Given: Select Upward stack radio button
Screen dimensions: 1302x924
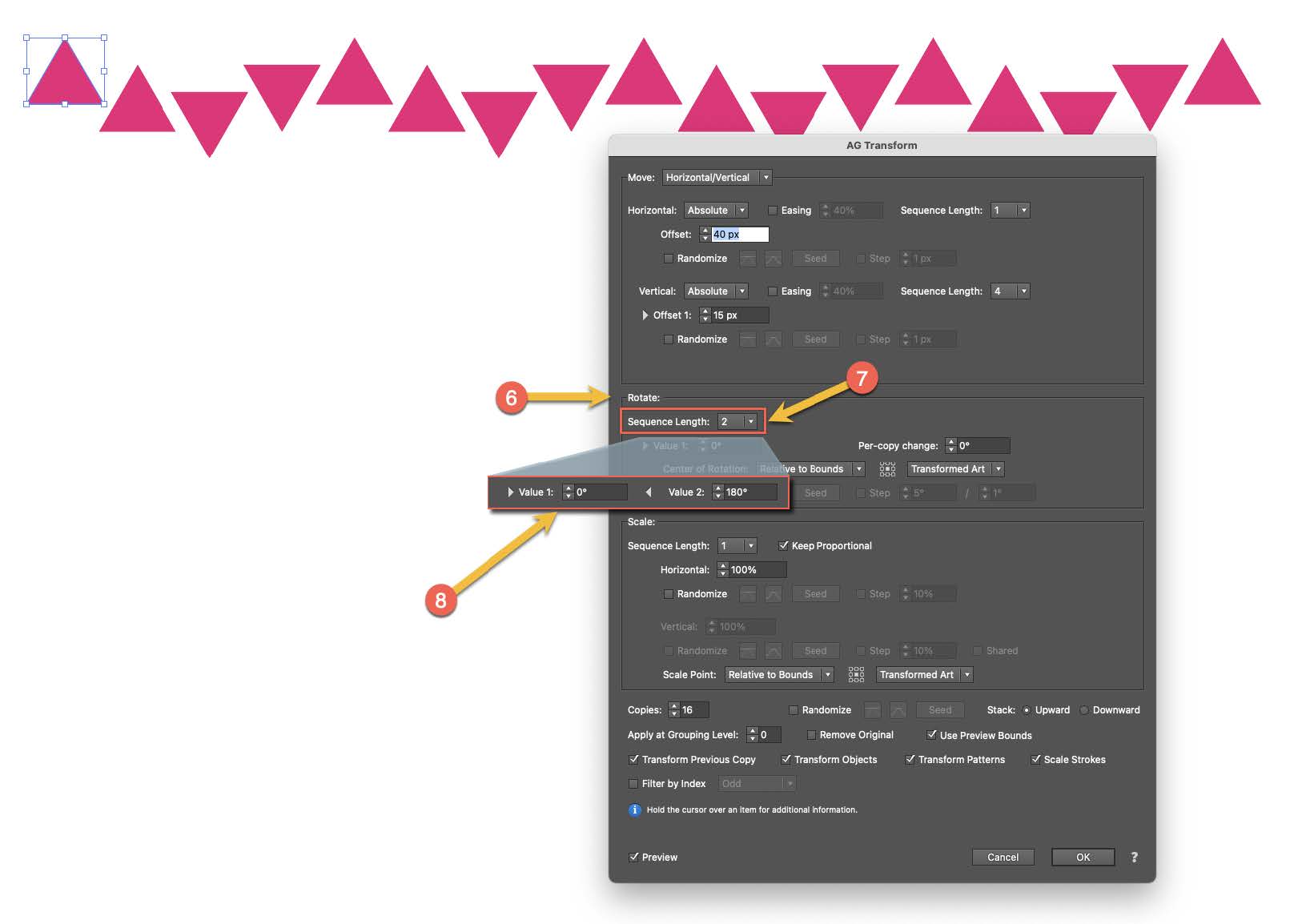Looking at the screenshot, I should (x=1026, y=710).
